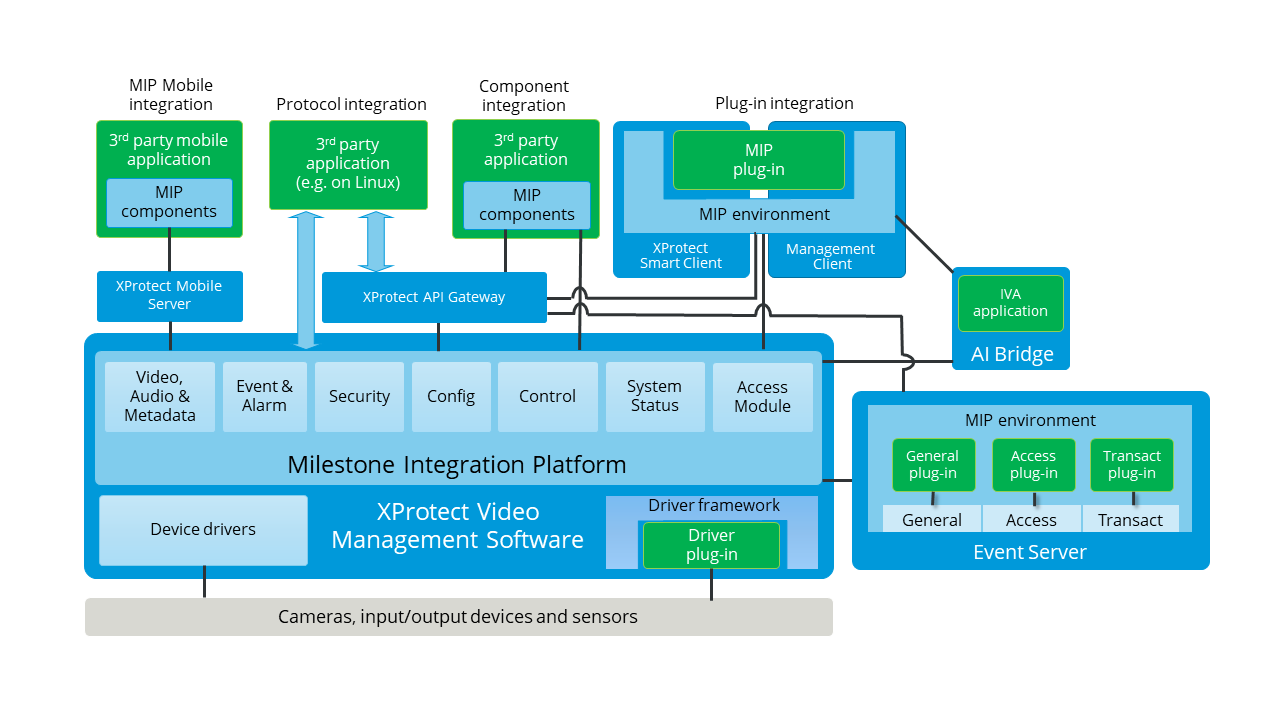Select the 3rd party application on Linux box

[x=348, y=165]
